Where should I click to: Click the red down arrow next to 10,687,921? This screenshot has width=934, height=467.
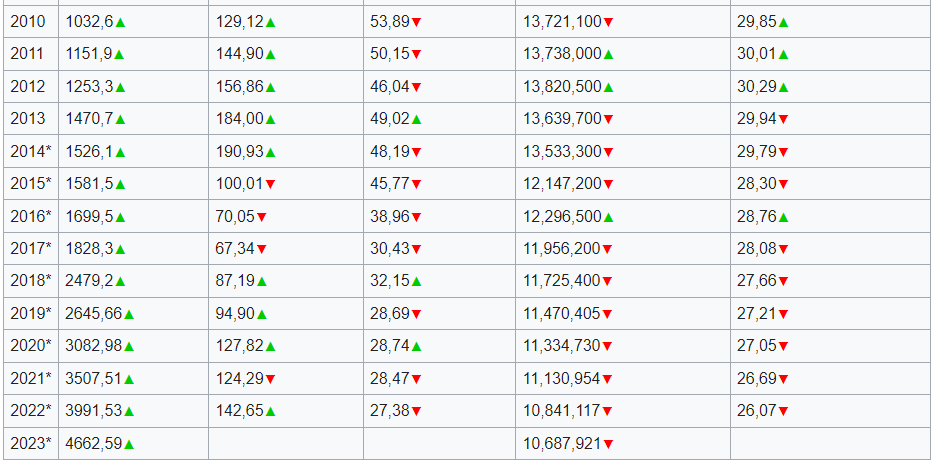tap(608, 444)
